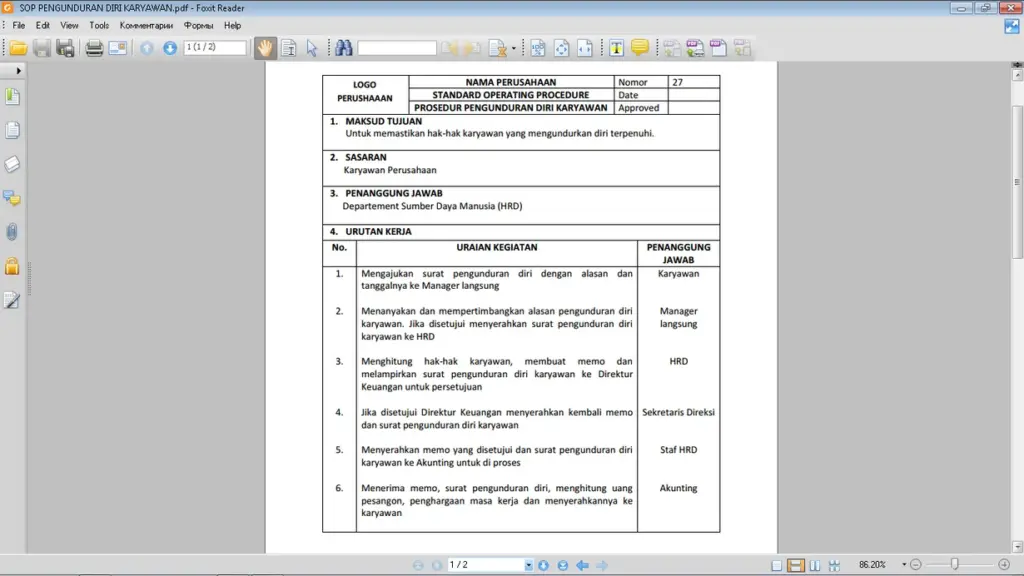Click the status bar page field 1 / 2
Viewport: 1024px width, 576px height.
tap(486, 565)
